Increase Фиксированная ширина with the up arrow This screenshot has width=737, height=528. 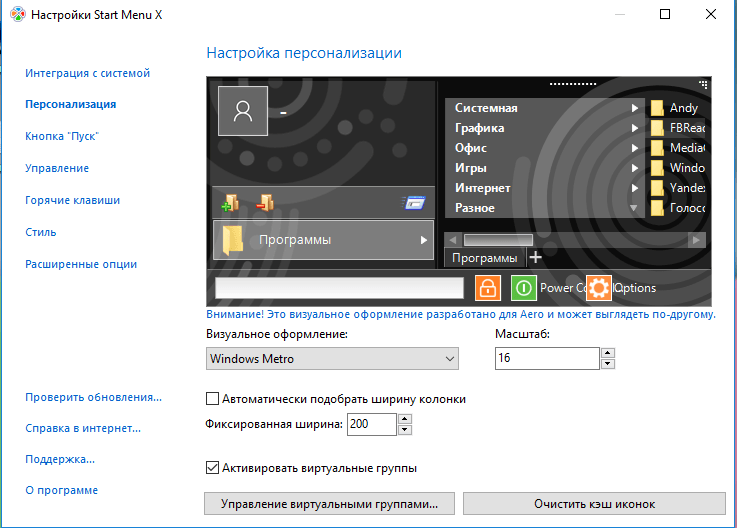(x=405, y=419)
